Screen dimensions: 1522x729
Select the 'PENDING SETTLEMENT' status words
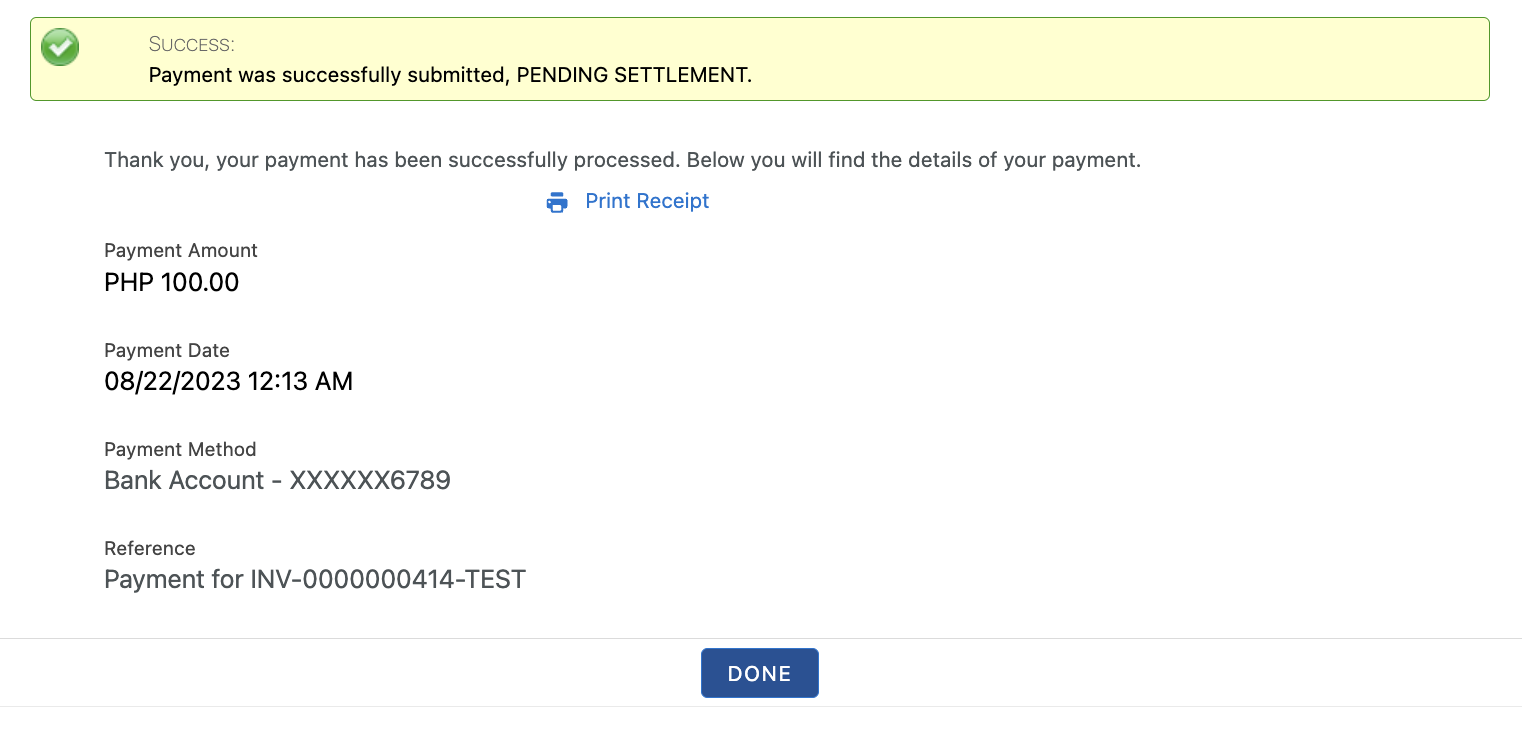click(633, 75)
